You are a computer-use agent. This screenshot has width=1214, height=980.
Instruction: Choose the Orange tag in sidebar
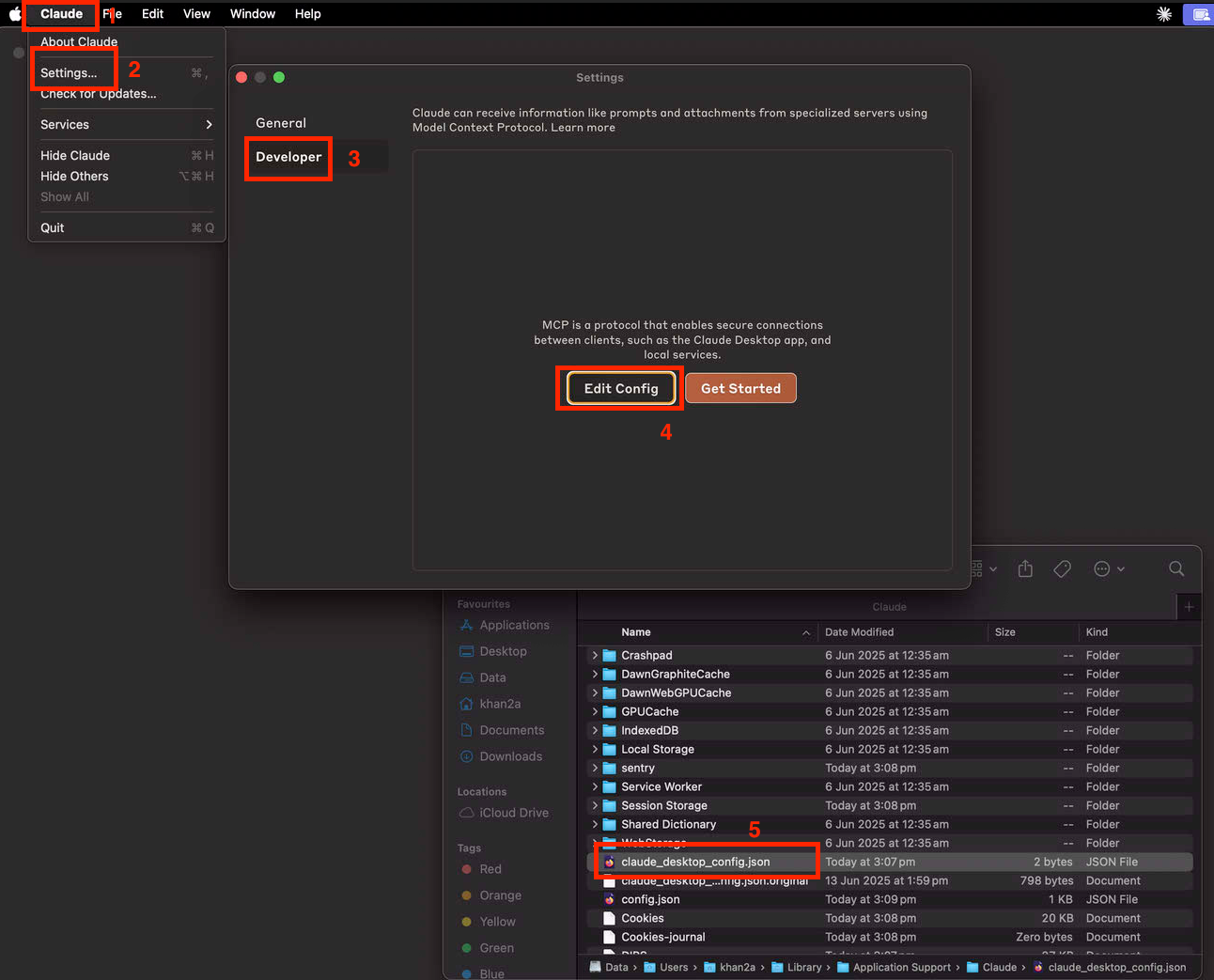(491, 895)
